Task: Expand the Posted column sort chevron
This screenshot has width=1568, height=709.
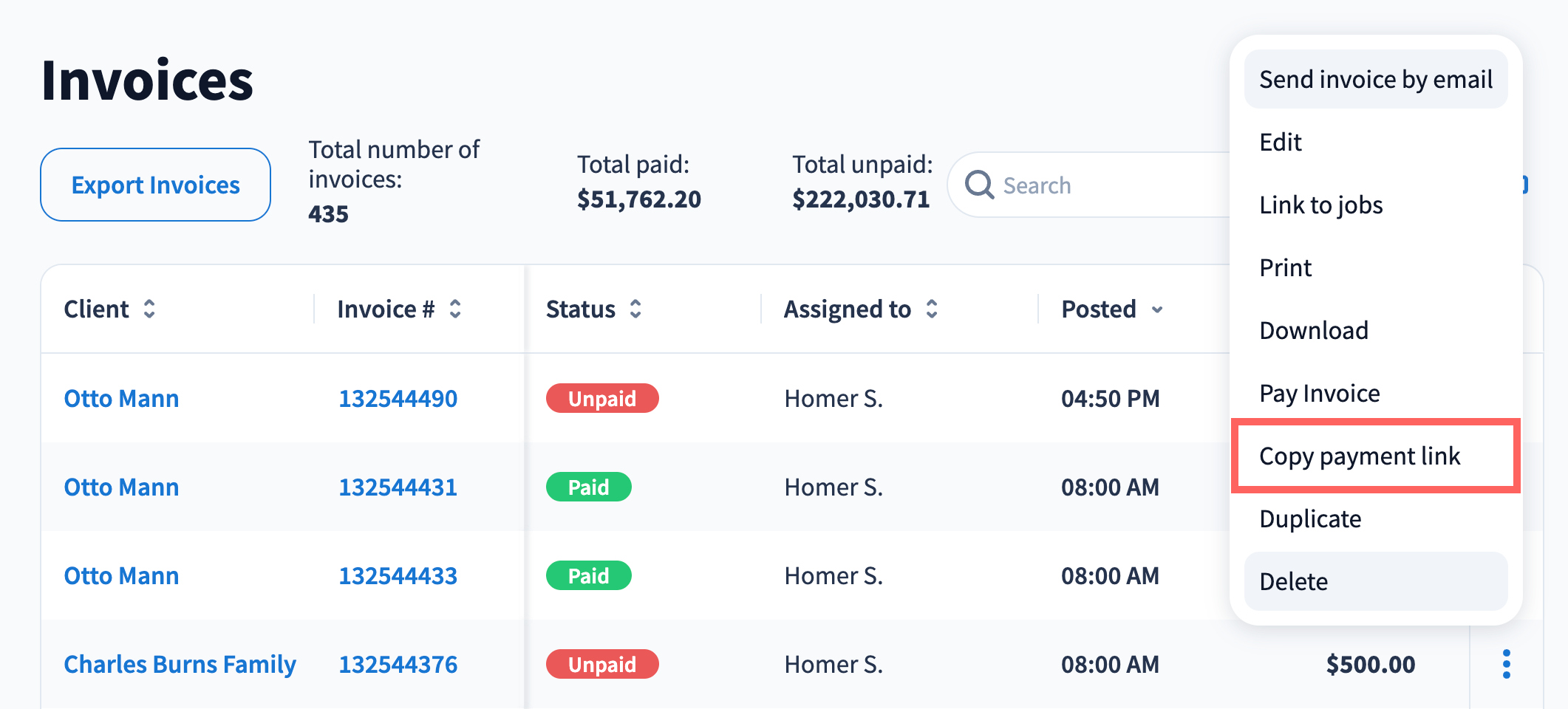Action: point(1157,309)
